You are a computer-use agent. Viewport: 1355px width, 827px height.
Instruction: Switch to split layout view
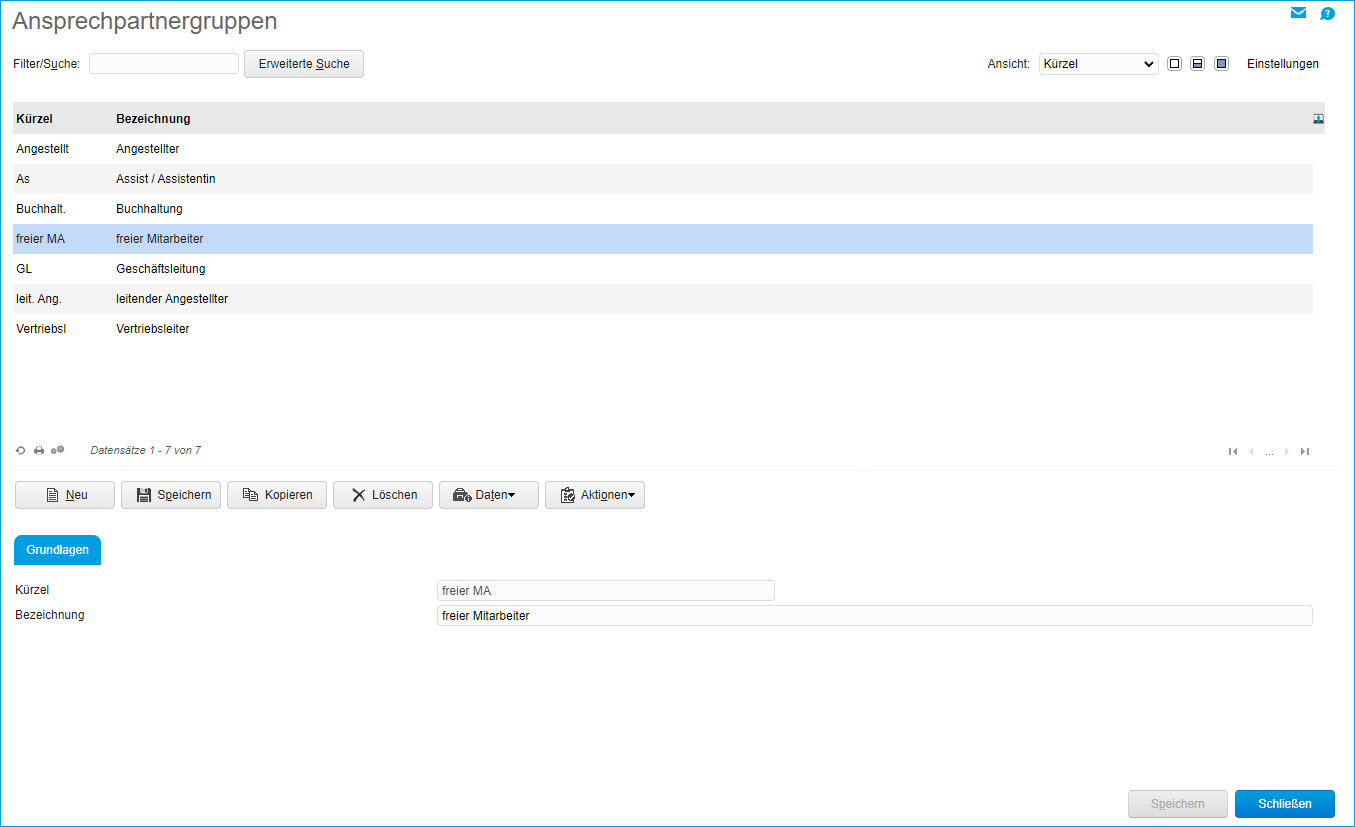1197,64
